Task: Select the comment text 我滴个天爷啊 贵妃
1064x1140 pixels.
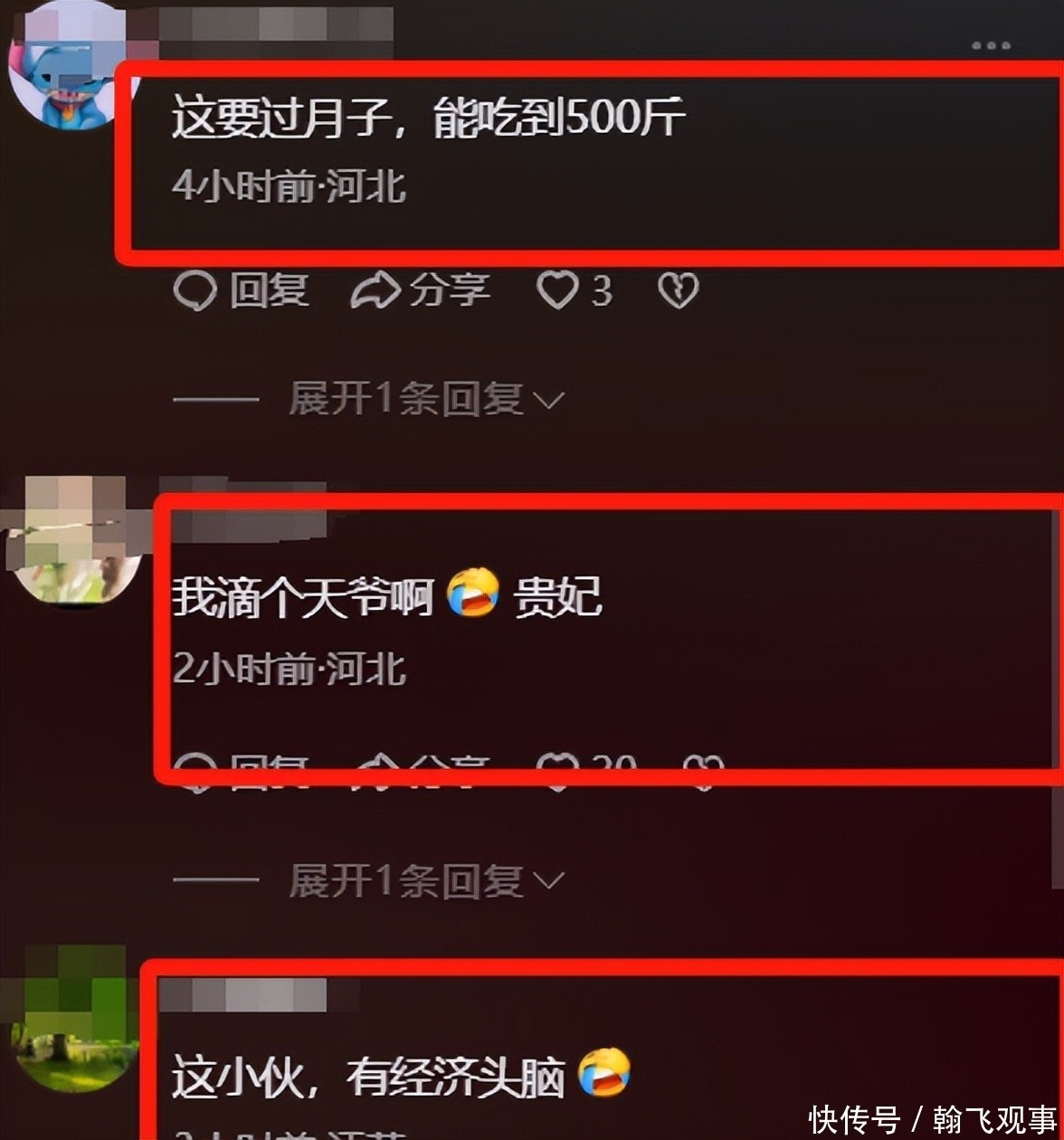Action: (387, 595)
